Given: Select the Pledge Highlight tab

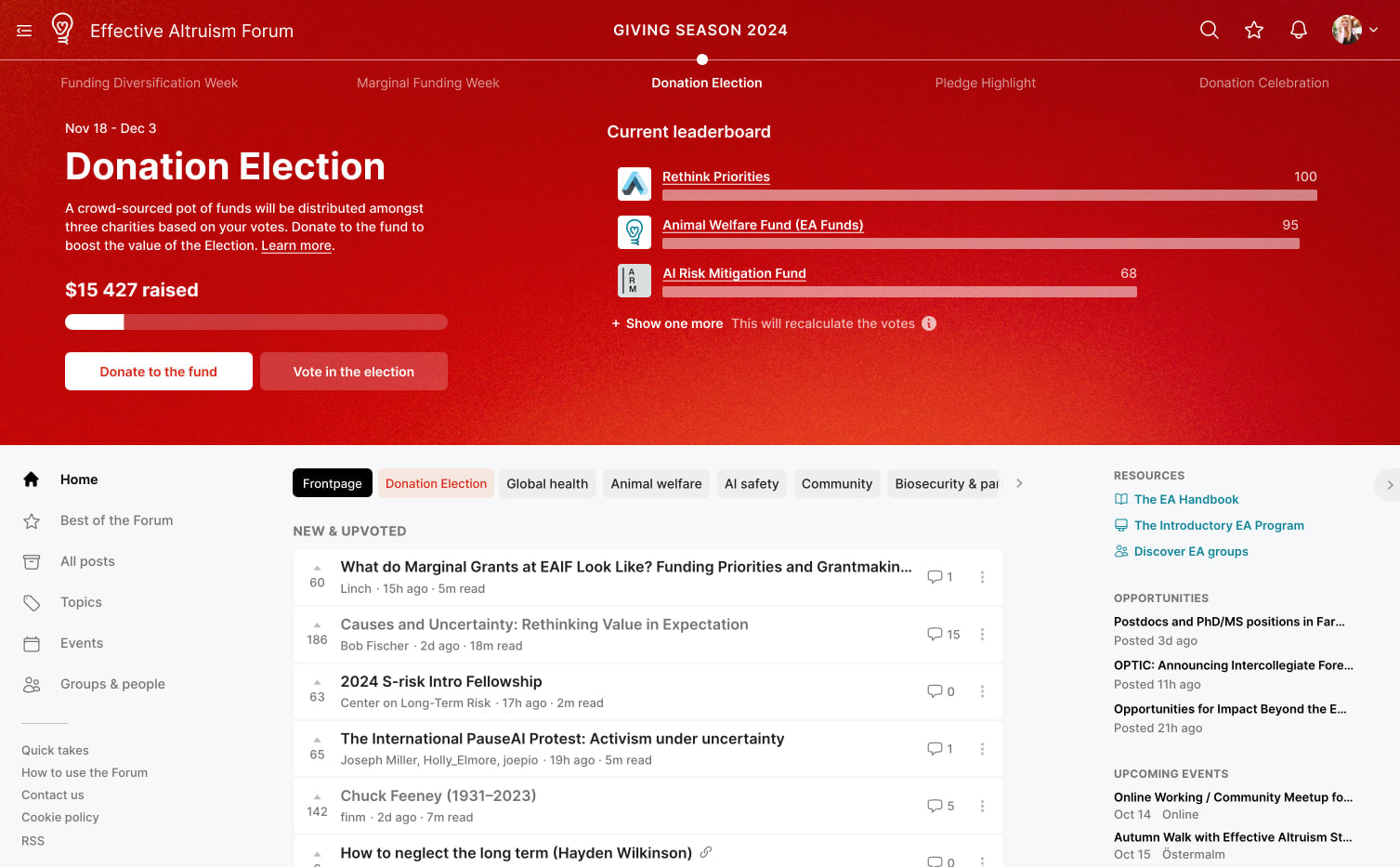Looking at the screenshot, I should (986, 83).
